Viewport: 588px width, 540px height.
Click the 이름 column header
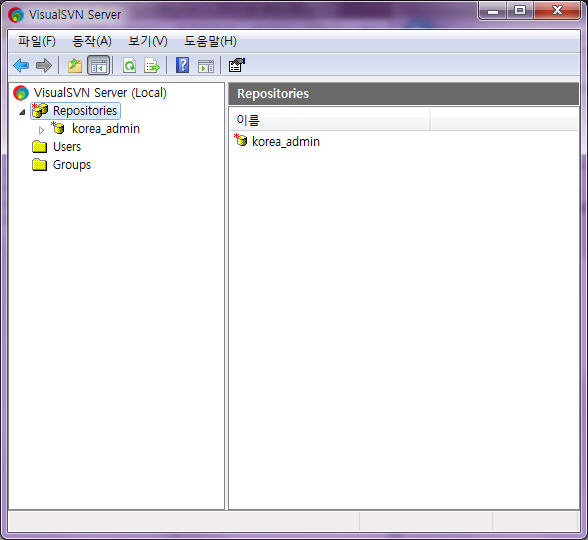coord(330,120)
